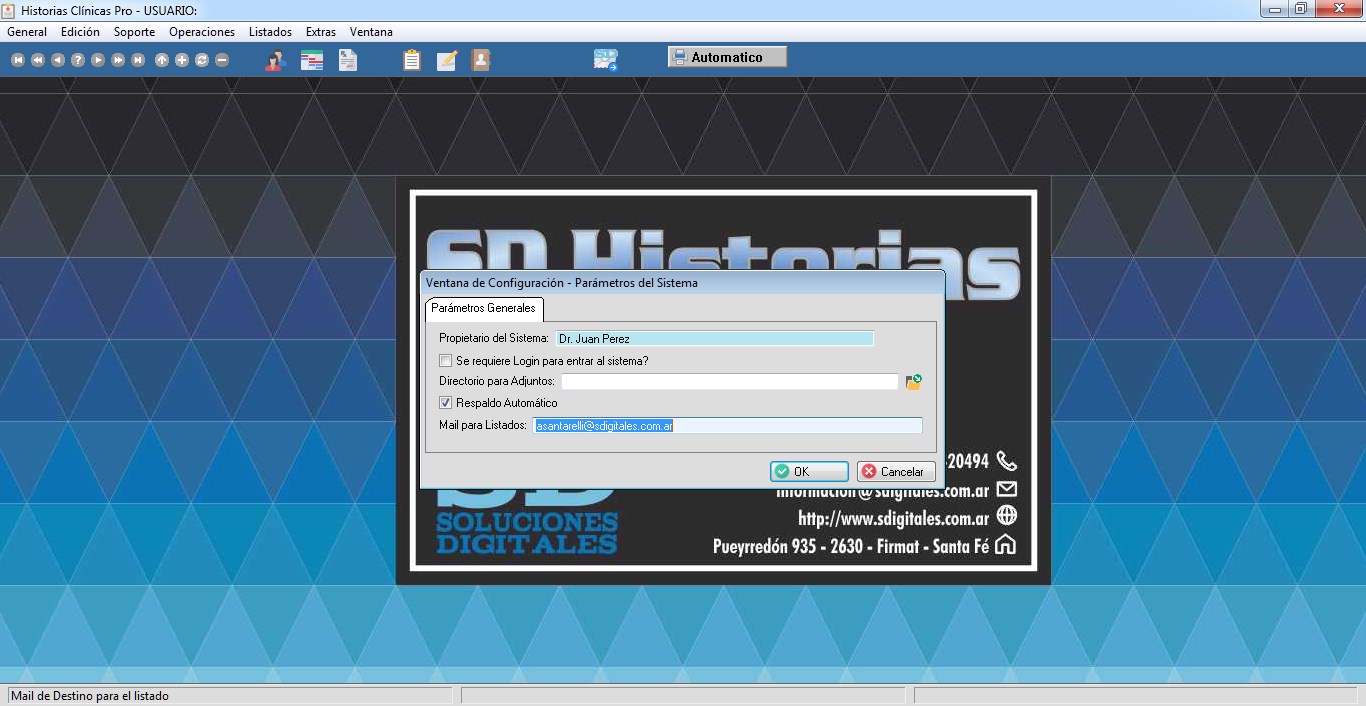Open the prescription Rx document icon
Screen dimensions: 1366x706
(348, 60)
